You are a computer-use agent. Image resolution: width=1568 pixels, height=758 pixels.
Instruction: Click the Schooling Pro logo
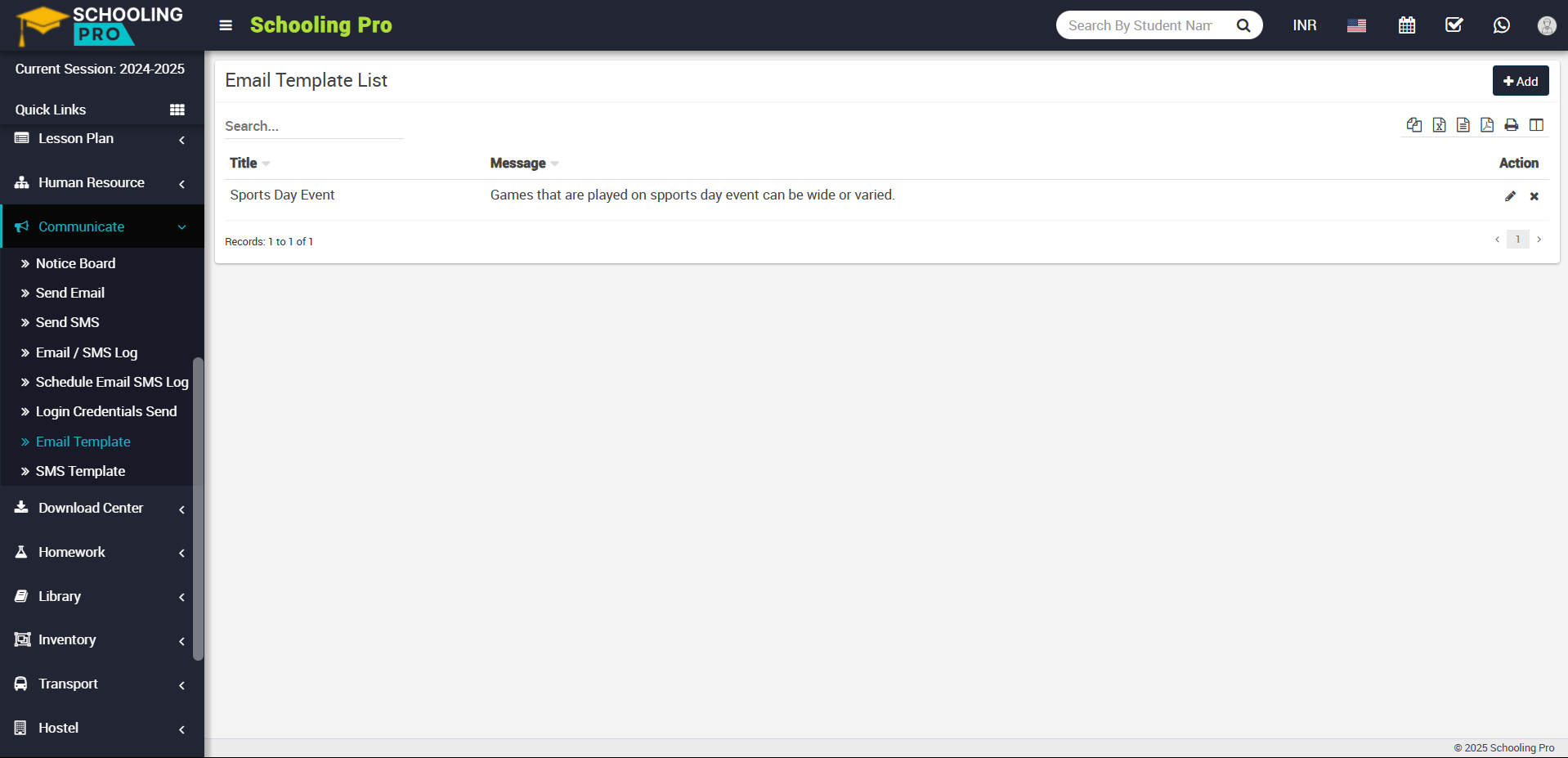100,25
